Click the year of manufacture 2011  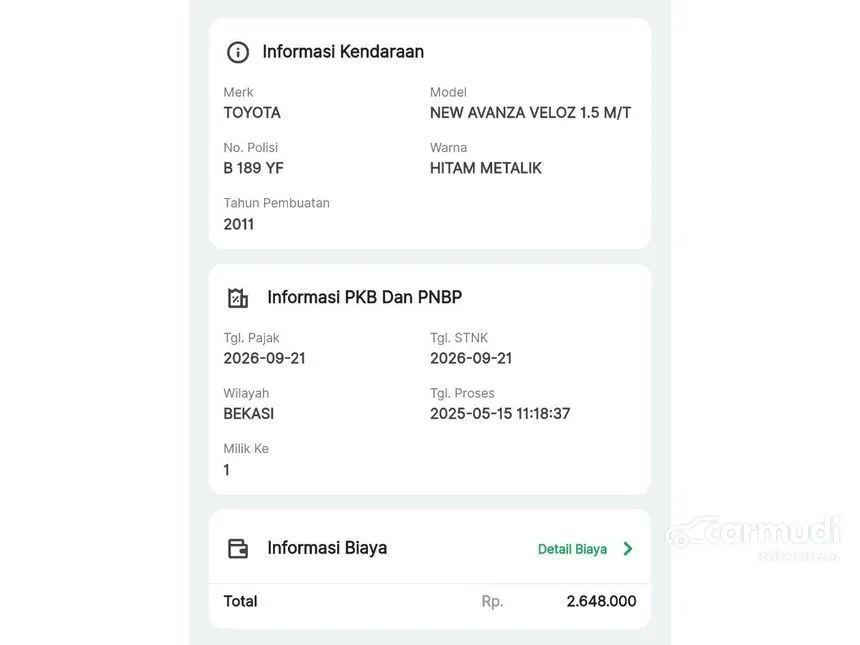point(239,224)
